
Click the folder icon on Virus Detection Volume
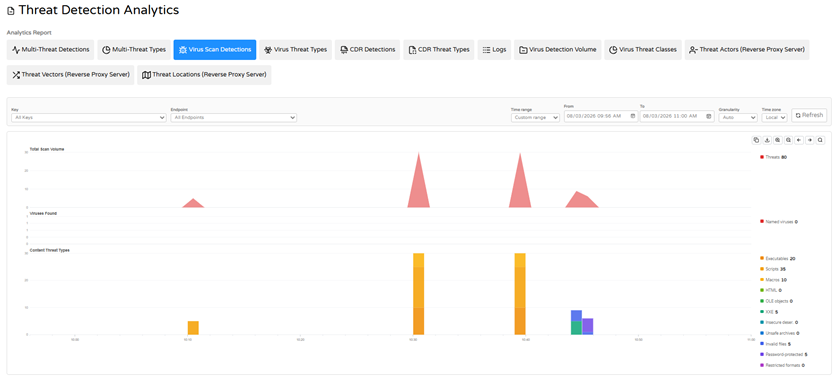524,50
